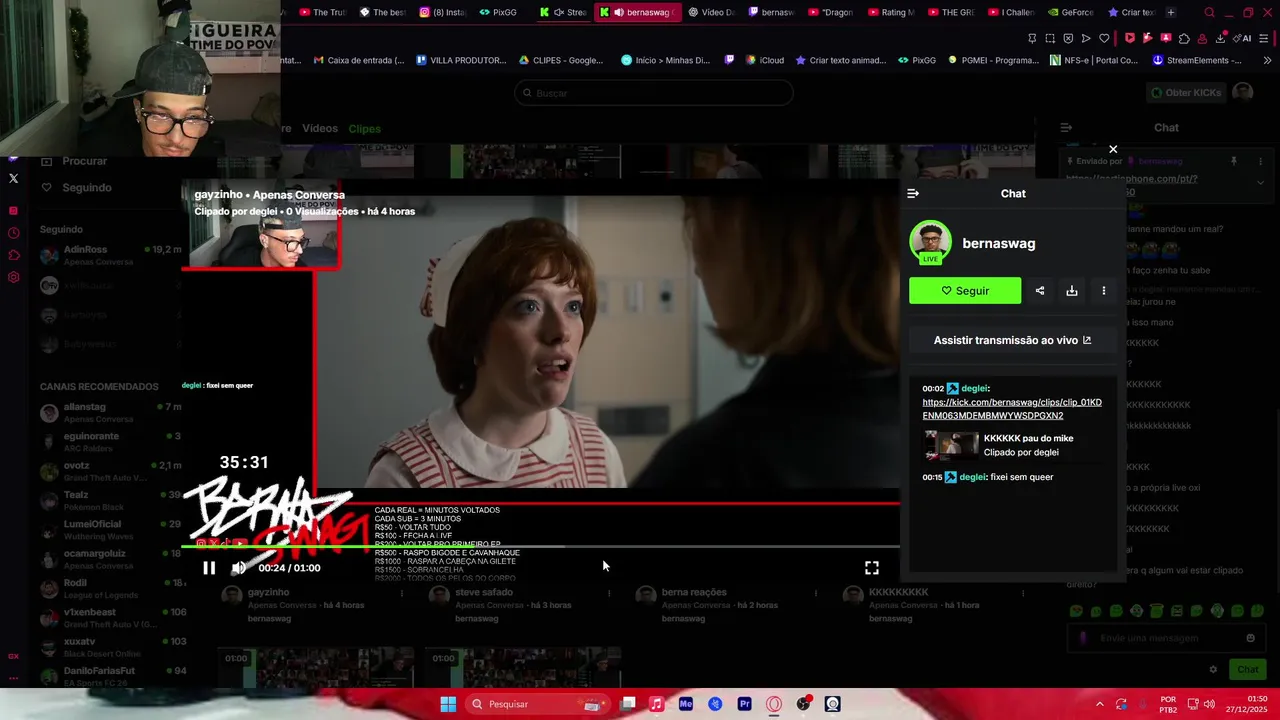
Task: Mute the clip volume
Action: pos(238,568)
